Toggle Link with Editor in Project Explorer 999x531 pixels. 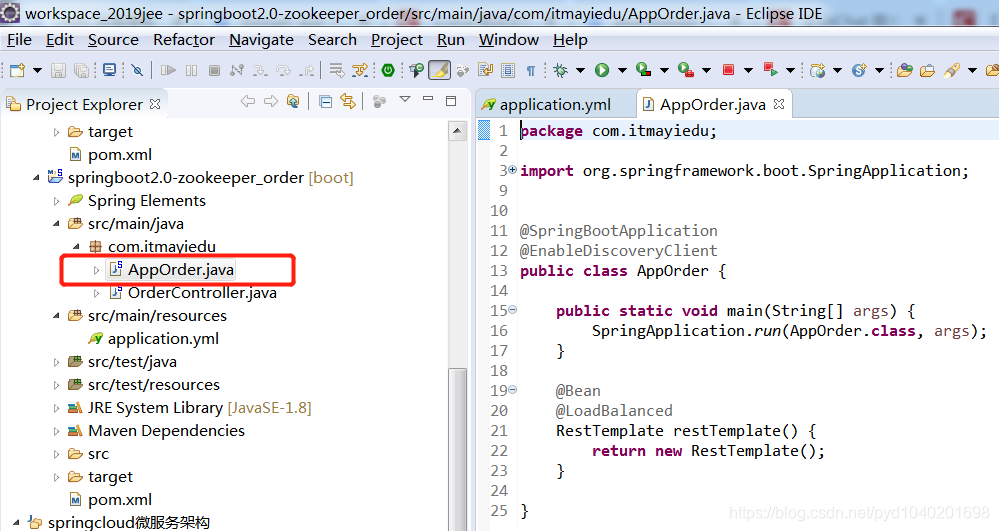coord(348,101)
